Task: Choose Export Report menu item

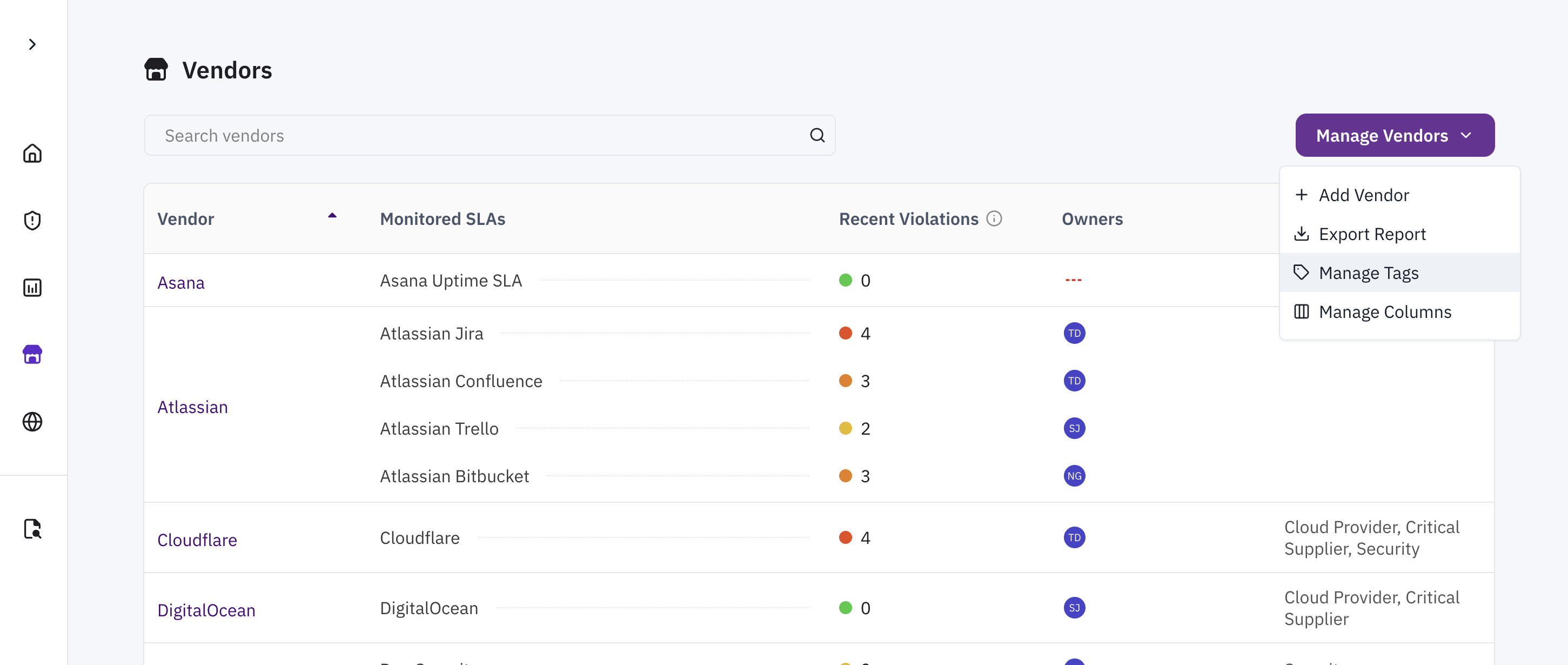Action: [x=1371, y=234]
